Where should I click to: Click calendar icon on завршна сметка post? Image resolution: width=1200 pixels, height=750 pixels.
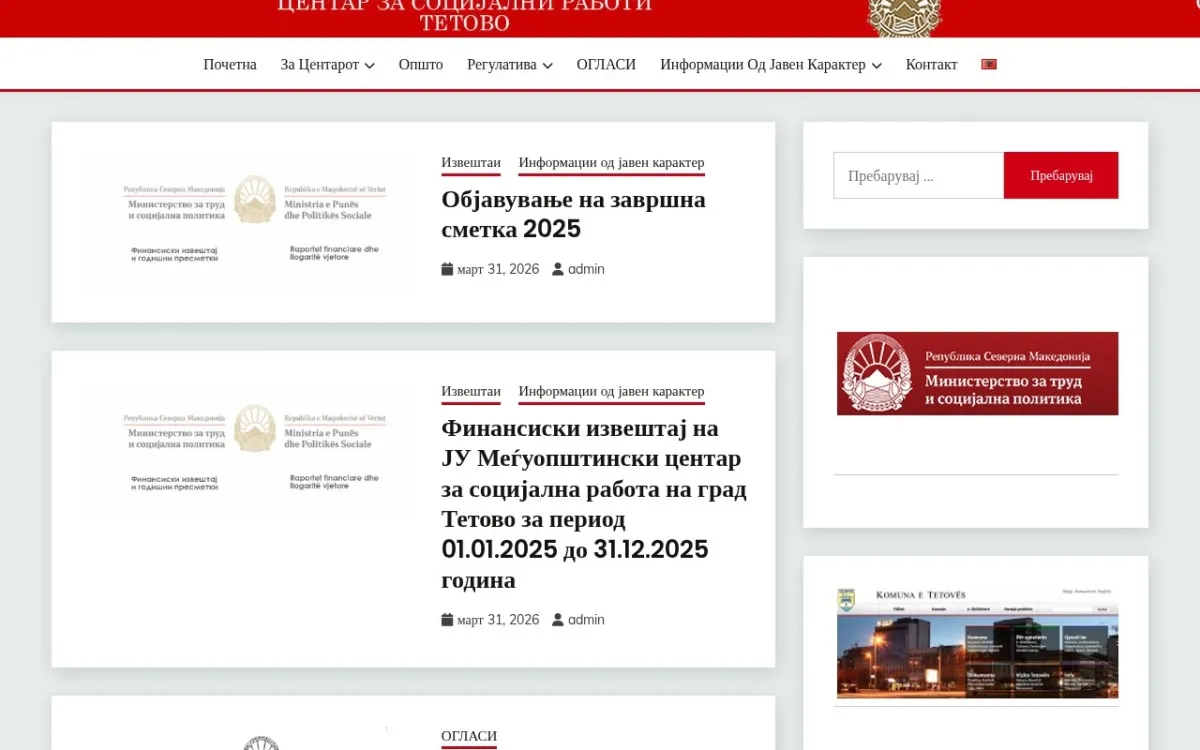coord(447,269)
